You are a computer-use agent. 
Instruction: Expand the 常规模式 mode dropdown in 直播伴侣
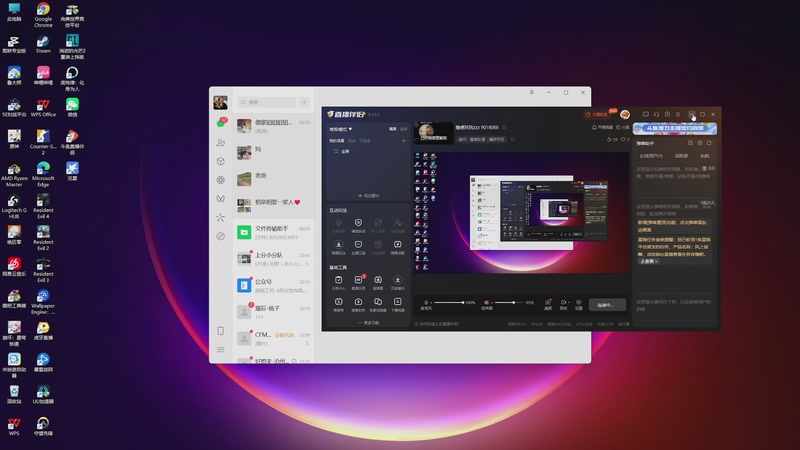pos(341,129)
